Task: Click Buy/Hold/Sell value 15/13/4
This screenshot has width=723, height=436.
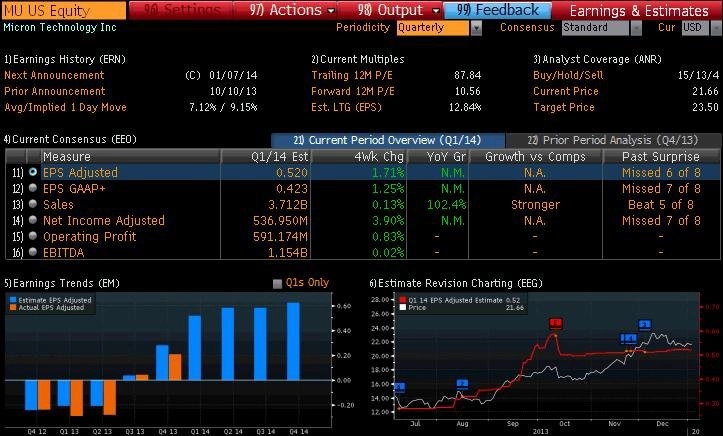Action: click(698, 75)
